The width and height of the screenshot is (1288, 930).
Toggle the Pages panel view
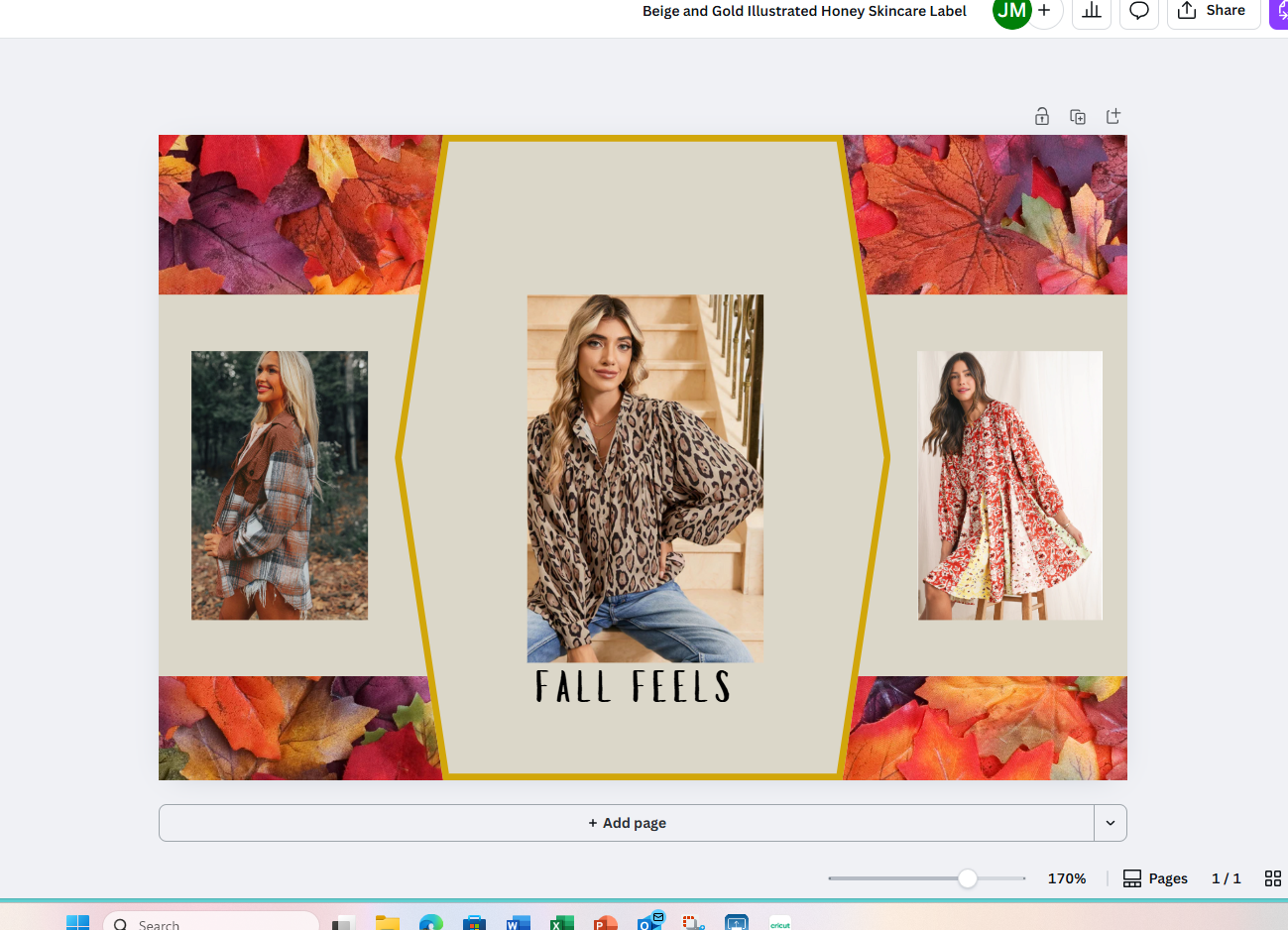click(1155, 878)
